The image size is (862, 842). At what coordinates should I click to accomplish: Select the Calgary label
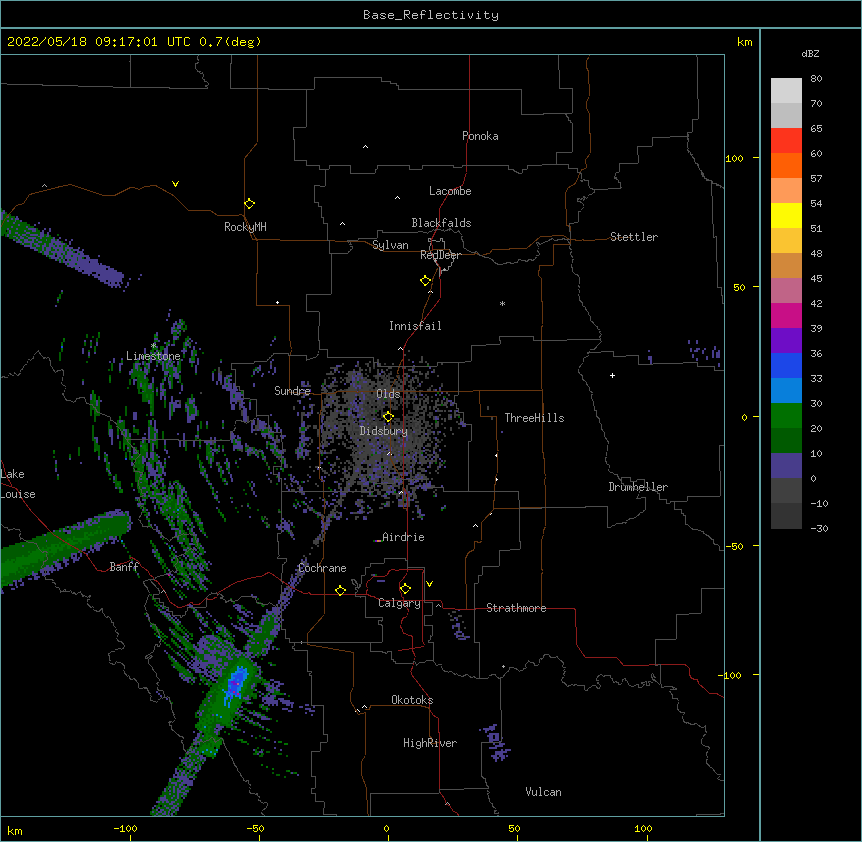pos(399,603)
